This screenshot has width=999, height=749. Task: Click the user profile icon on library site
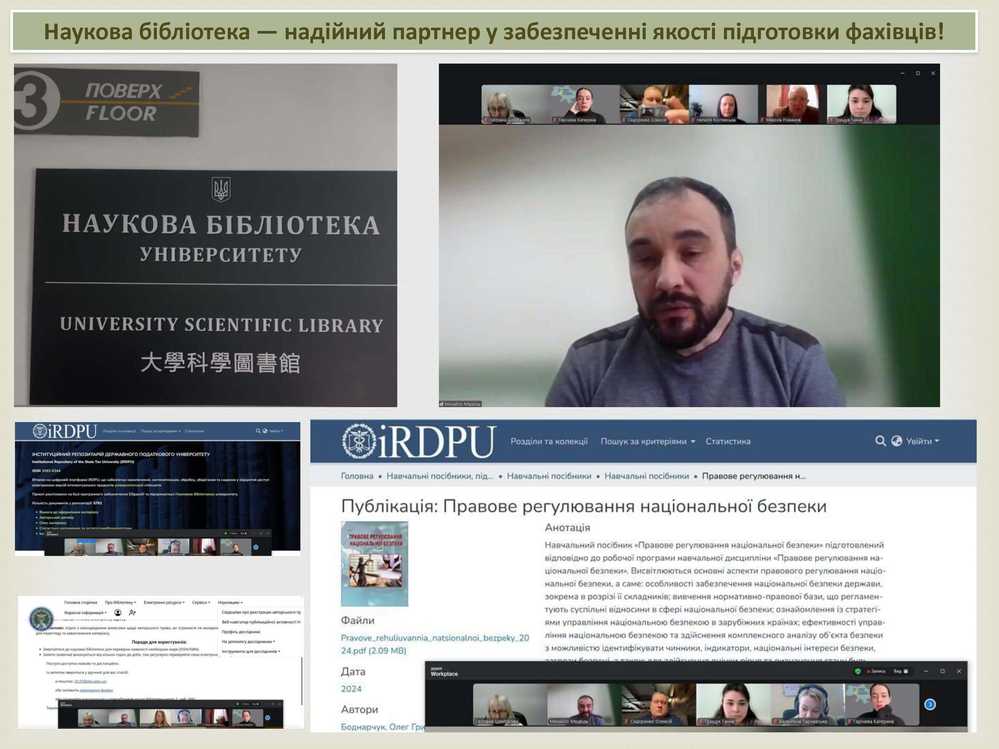[118, 612]
